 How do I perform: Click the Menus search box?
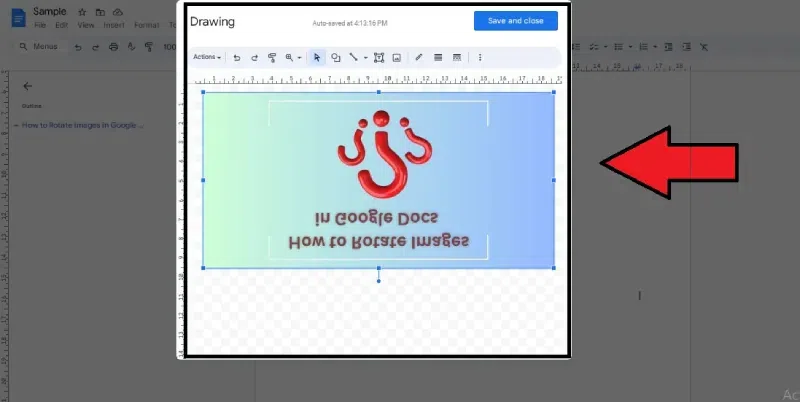point(39,46)
